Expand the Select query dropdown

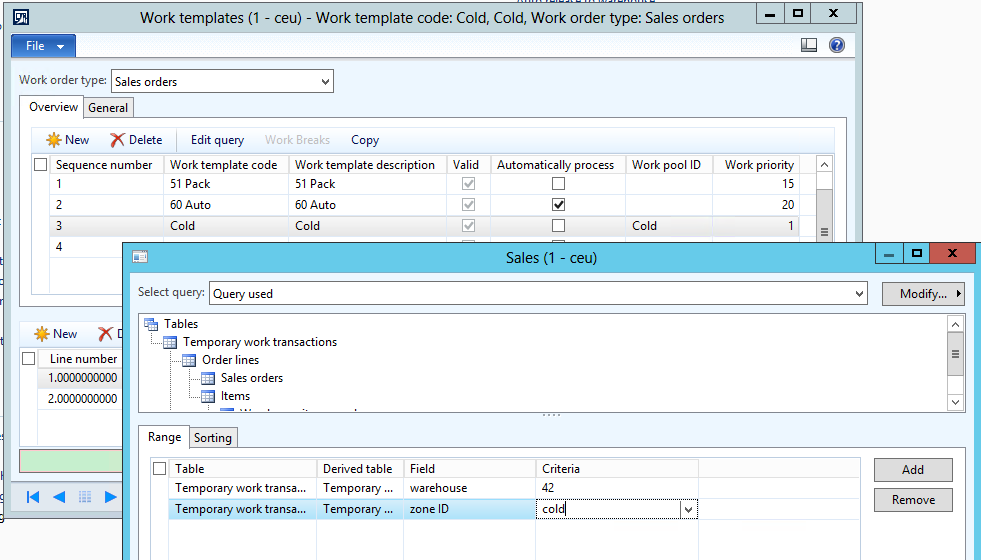[858, 294]
